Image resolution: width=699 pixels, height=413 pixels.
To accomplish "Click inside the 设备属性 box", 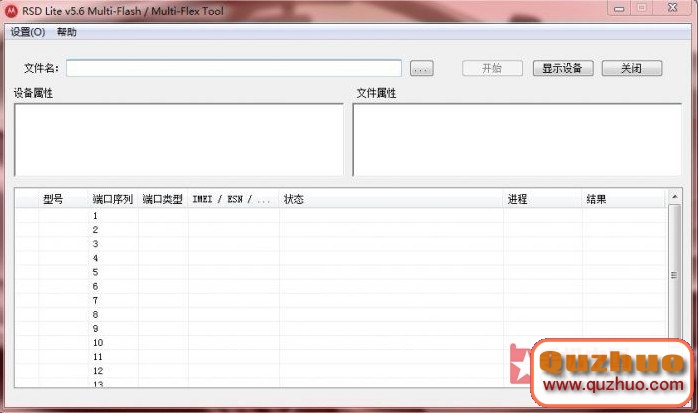I will tap(179, 140).
